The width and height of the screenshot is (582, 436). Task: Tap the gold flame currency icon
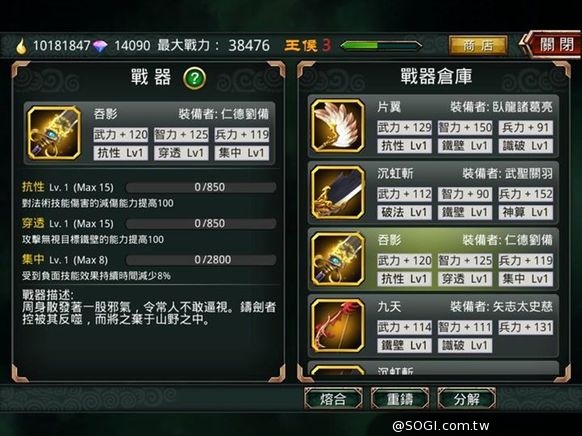tap(22, 46)
